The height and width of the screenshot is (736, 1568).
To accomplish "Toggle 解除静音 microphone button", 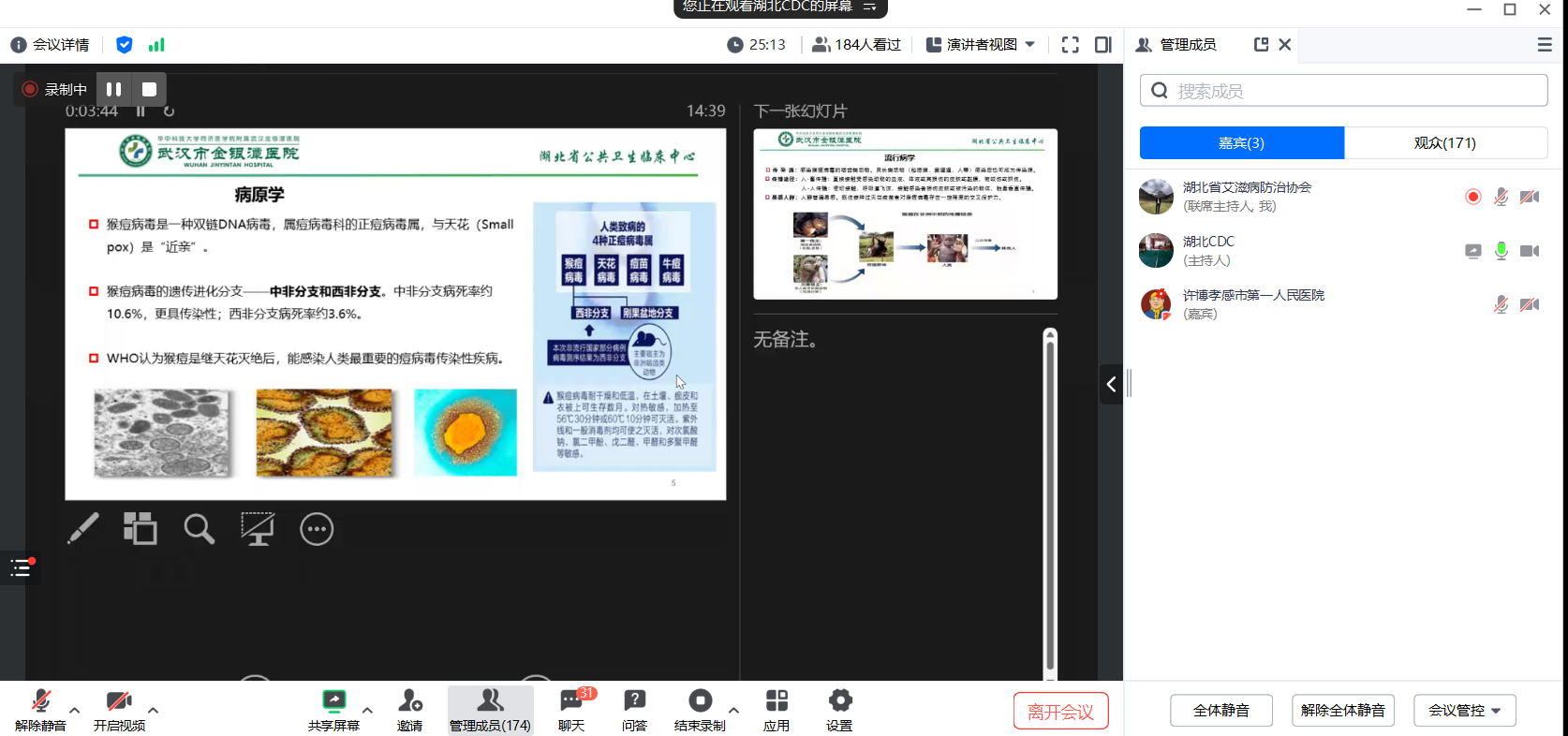I will click(40, 710).
